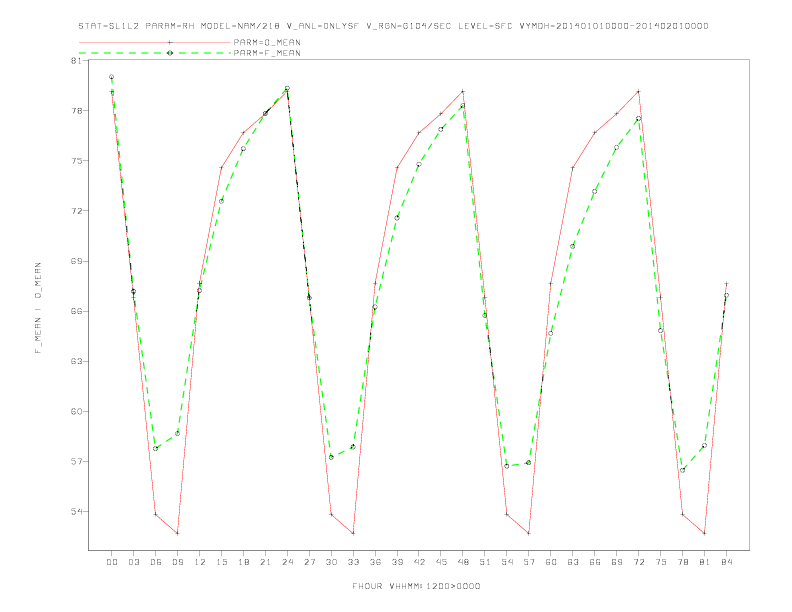Click x-axis tick label 00
792x612 pixels.
pos(112,562)
